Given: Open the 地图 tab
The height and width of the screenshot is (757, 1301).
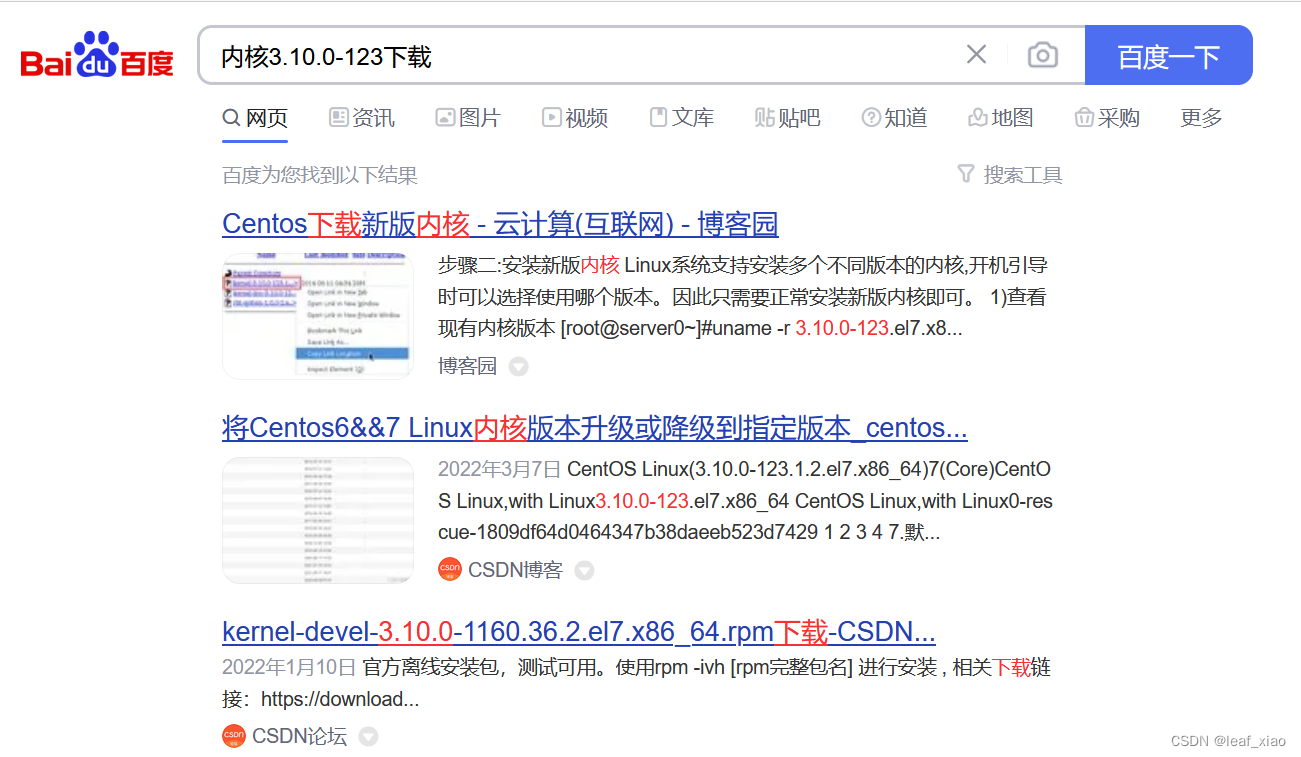Looking at the screenshot, I should click(1001, 118).
